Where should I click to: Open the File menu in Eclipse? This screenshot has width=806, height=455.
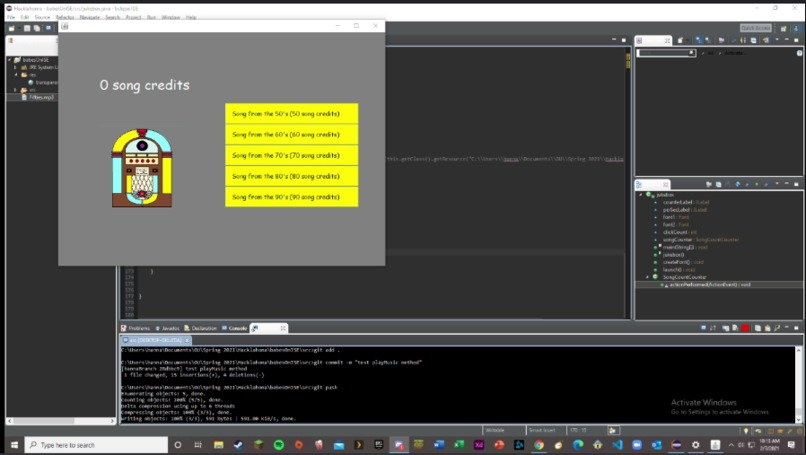tap(11, 17)
